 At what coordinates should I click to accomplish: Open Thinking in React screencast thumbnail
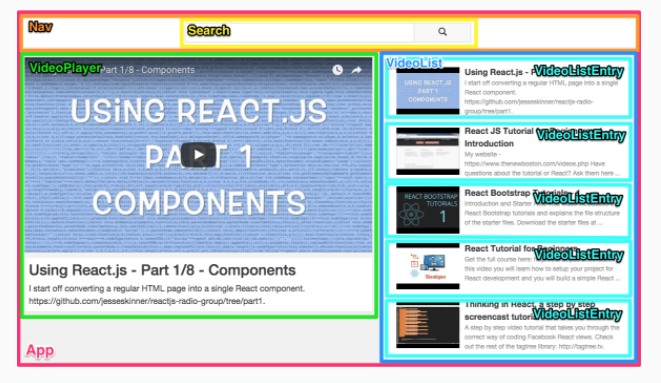(x=427, y=325)
